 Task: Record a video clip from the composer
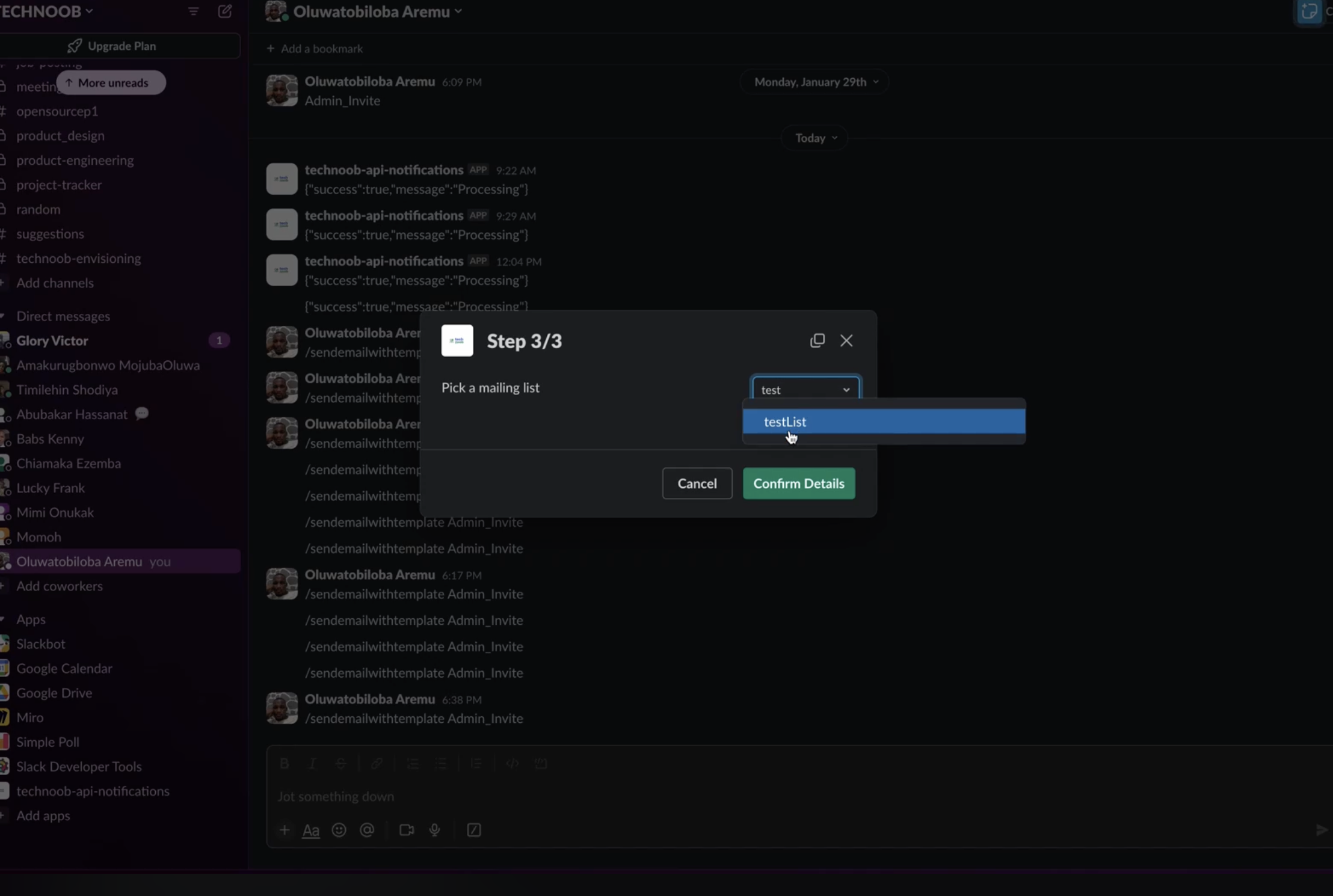(406, 830)
